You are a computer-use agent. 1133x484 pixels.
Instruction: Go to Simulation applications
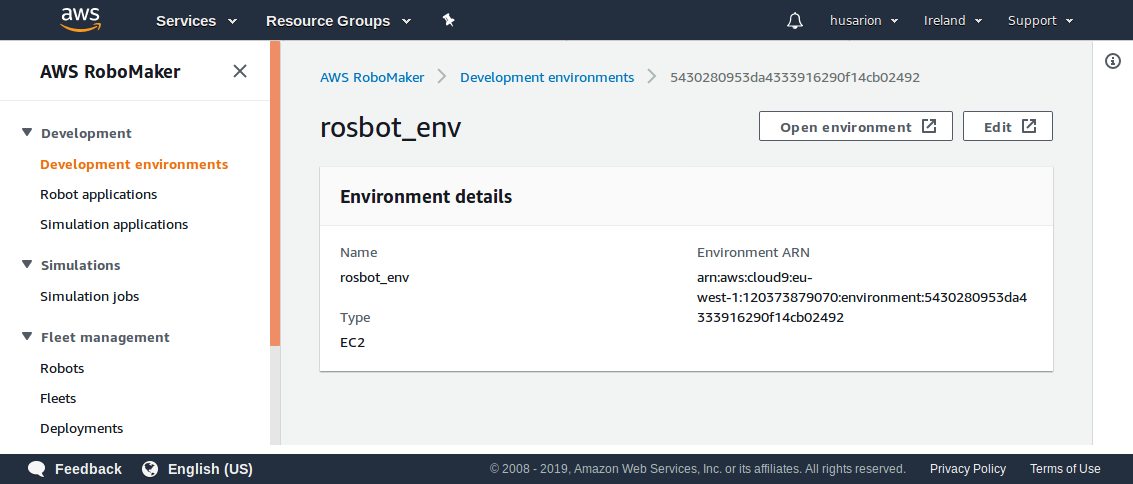[114, 225]
